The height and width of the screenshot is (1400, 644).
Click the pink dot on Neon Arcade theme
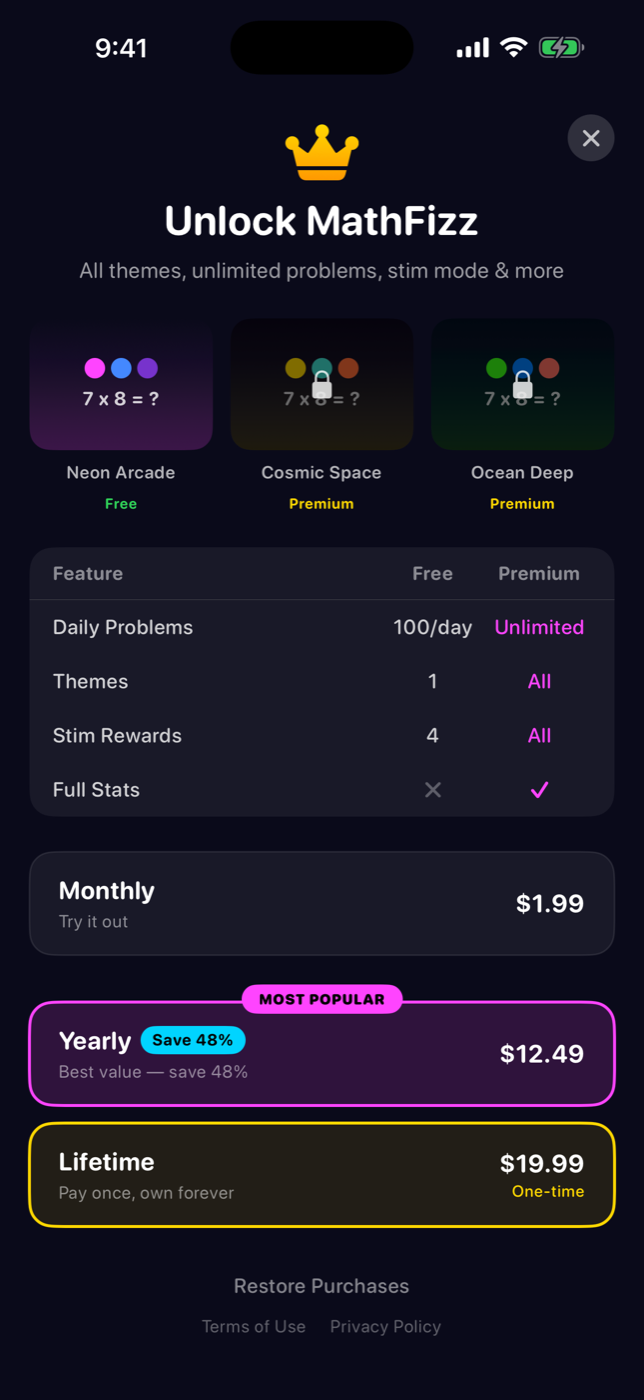(x=95, y=367)
